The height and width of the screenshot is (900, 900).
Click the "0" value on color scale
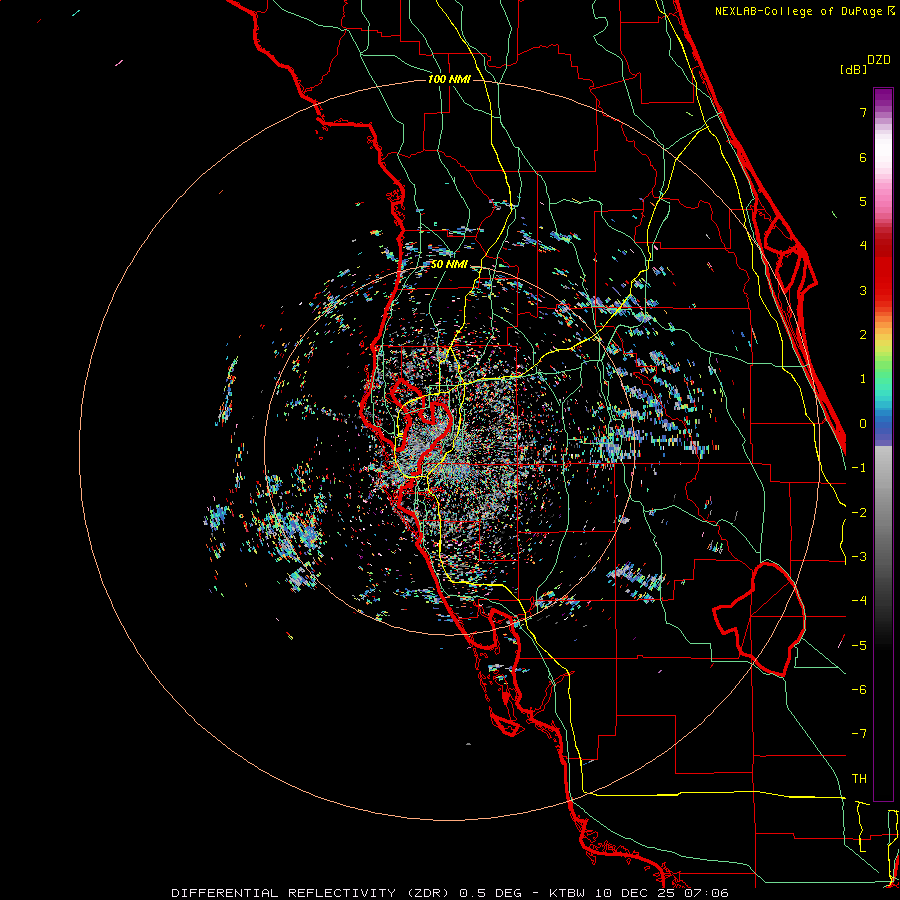click(x=863, y=424)
